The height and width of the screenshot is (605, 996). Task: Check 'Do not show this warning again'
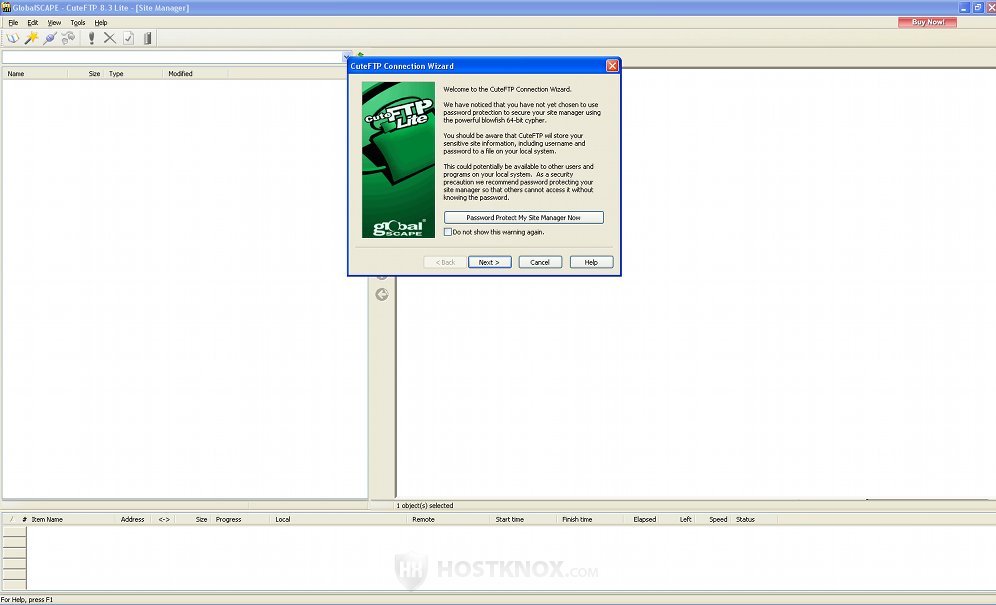coord(448,232)
